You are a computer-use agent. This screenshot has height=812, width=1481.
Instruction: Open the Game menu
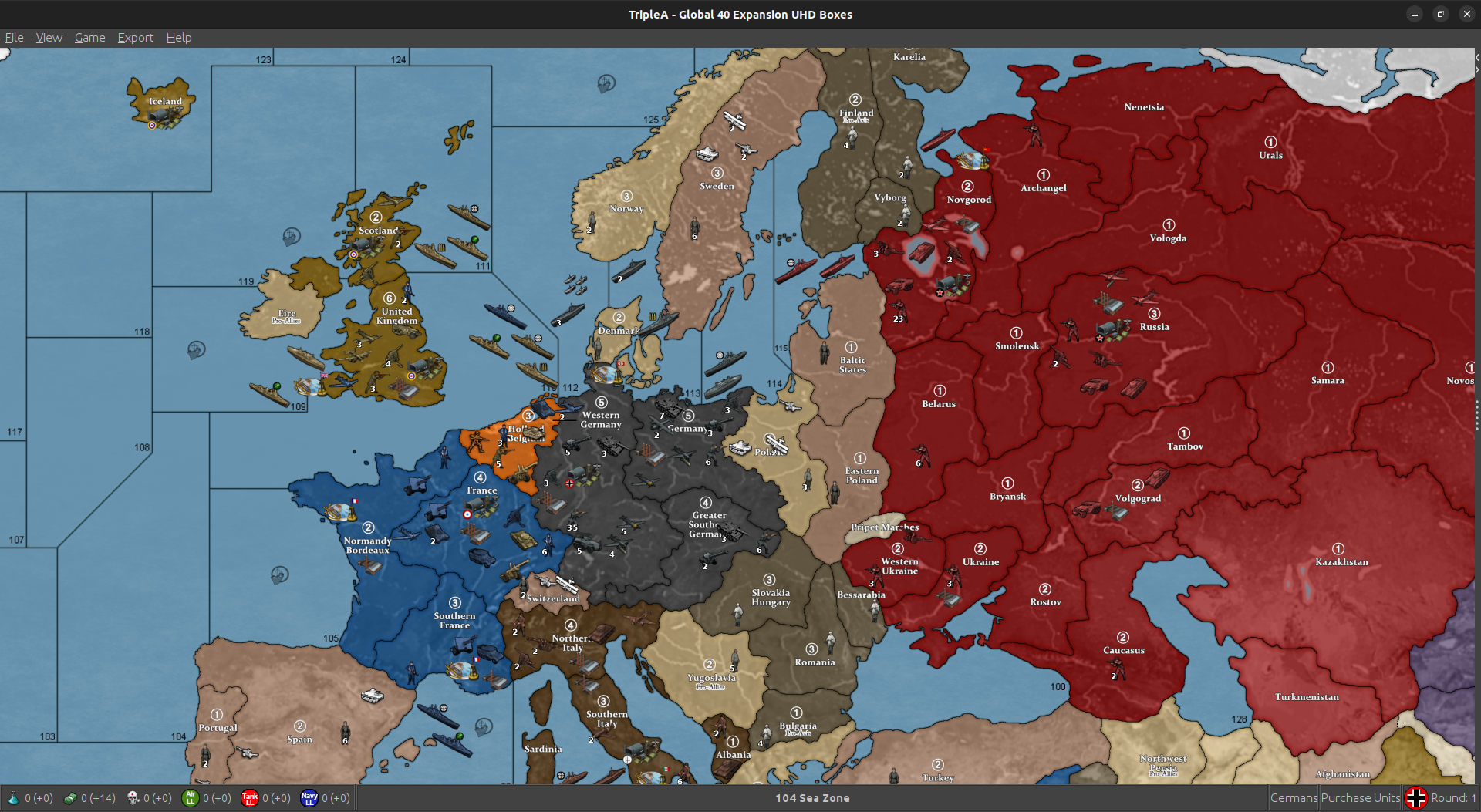[89, 38]
